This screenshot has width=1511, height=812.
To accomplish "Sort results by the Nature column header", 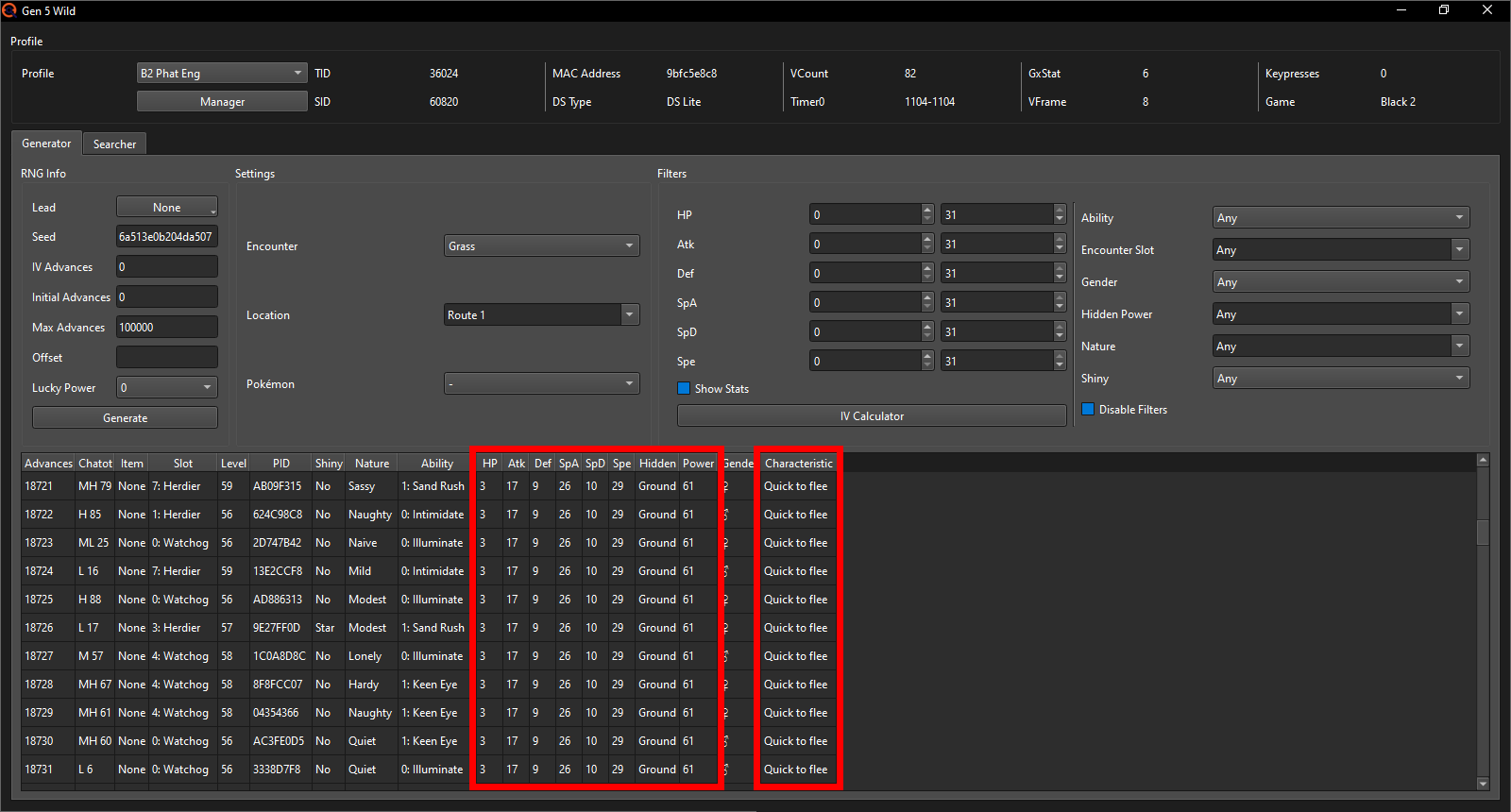I will [x=371, y=463].
